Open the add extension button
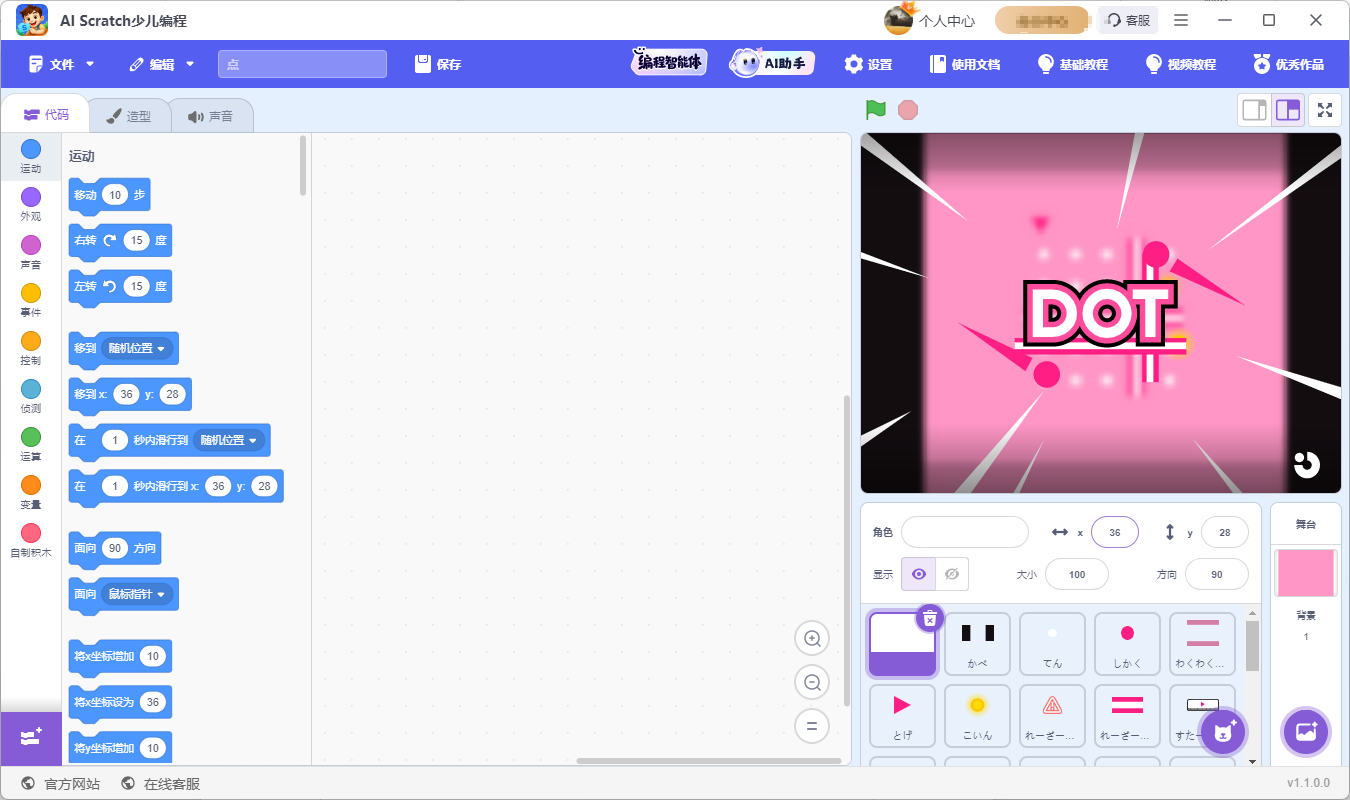 click(31, 738)
